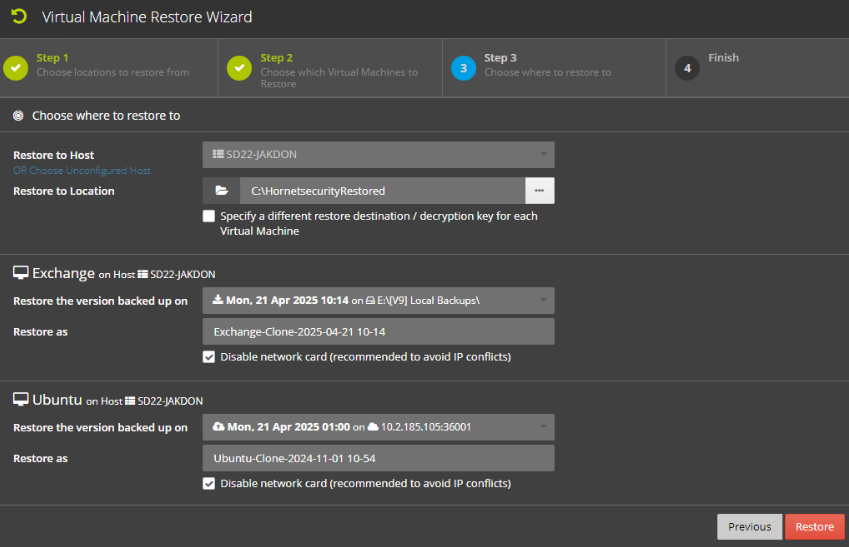
Task: Click the open folder icon beside restore path
Action: (x=221, y=191)
